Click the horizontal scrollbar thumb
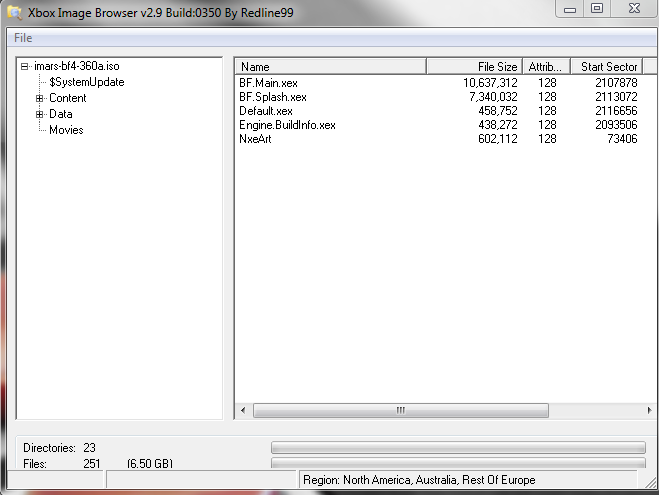The width and height of the screenshot is (659, 495). [401, 410]
